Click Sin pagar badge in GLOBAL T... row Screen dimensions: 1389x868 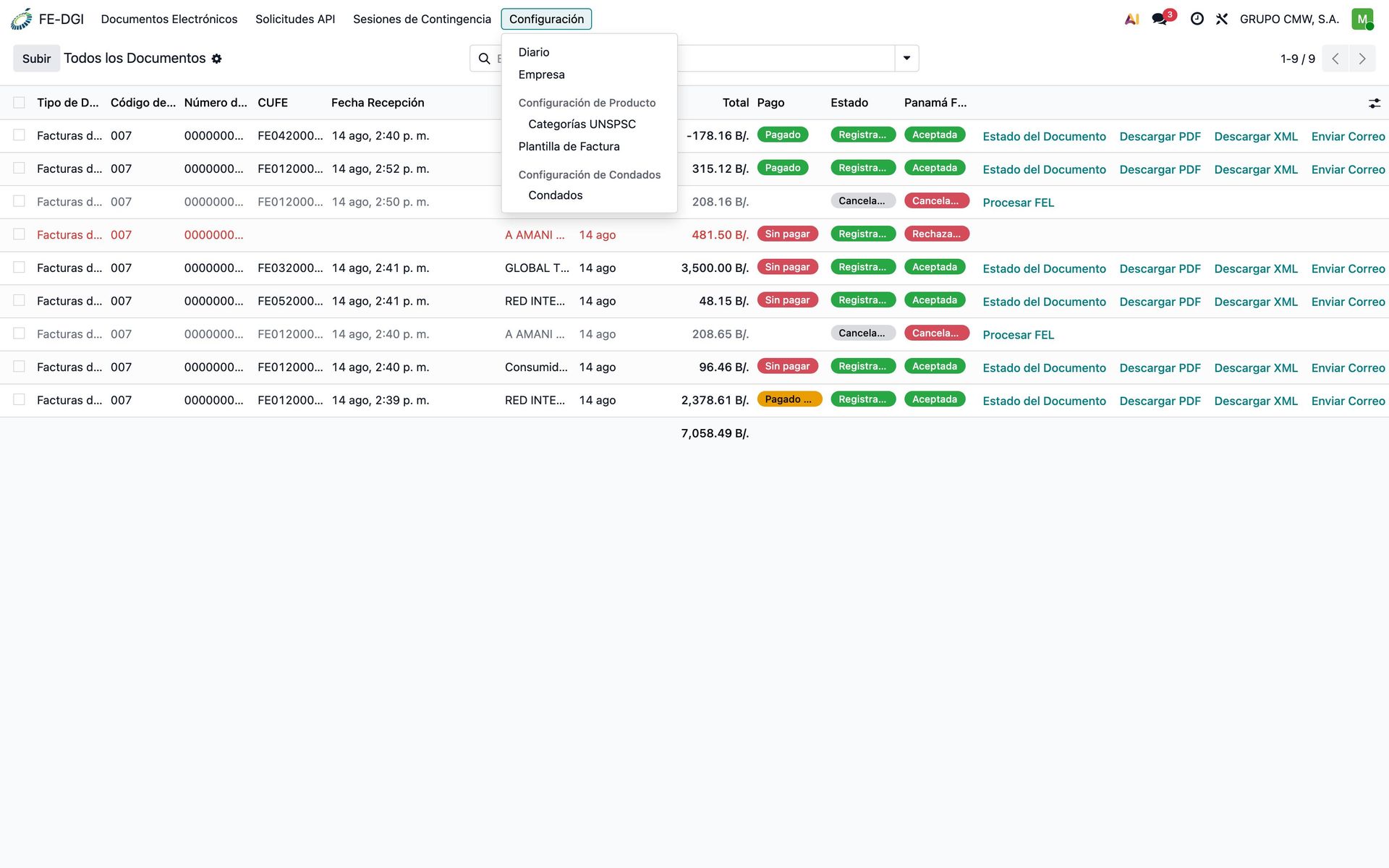point(787,267)
